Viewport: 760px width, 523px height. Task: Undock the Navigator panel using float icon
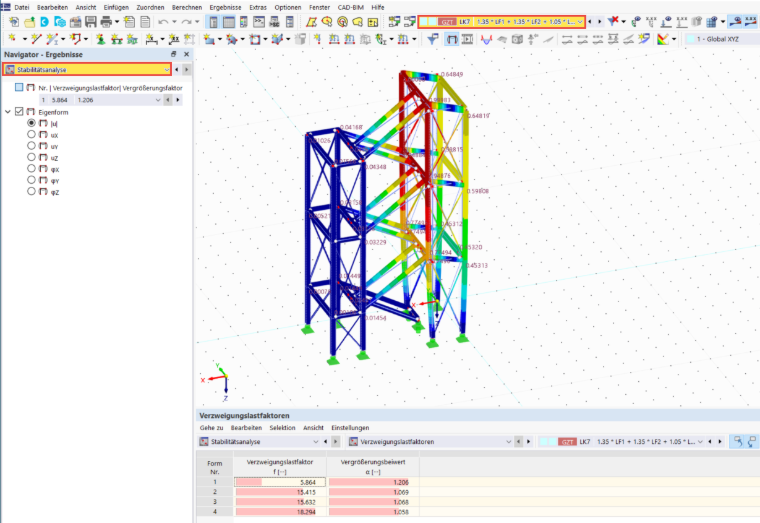tap(174, 54)
